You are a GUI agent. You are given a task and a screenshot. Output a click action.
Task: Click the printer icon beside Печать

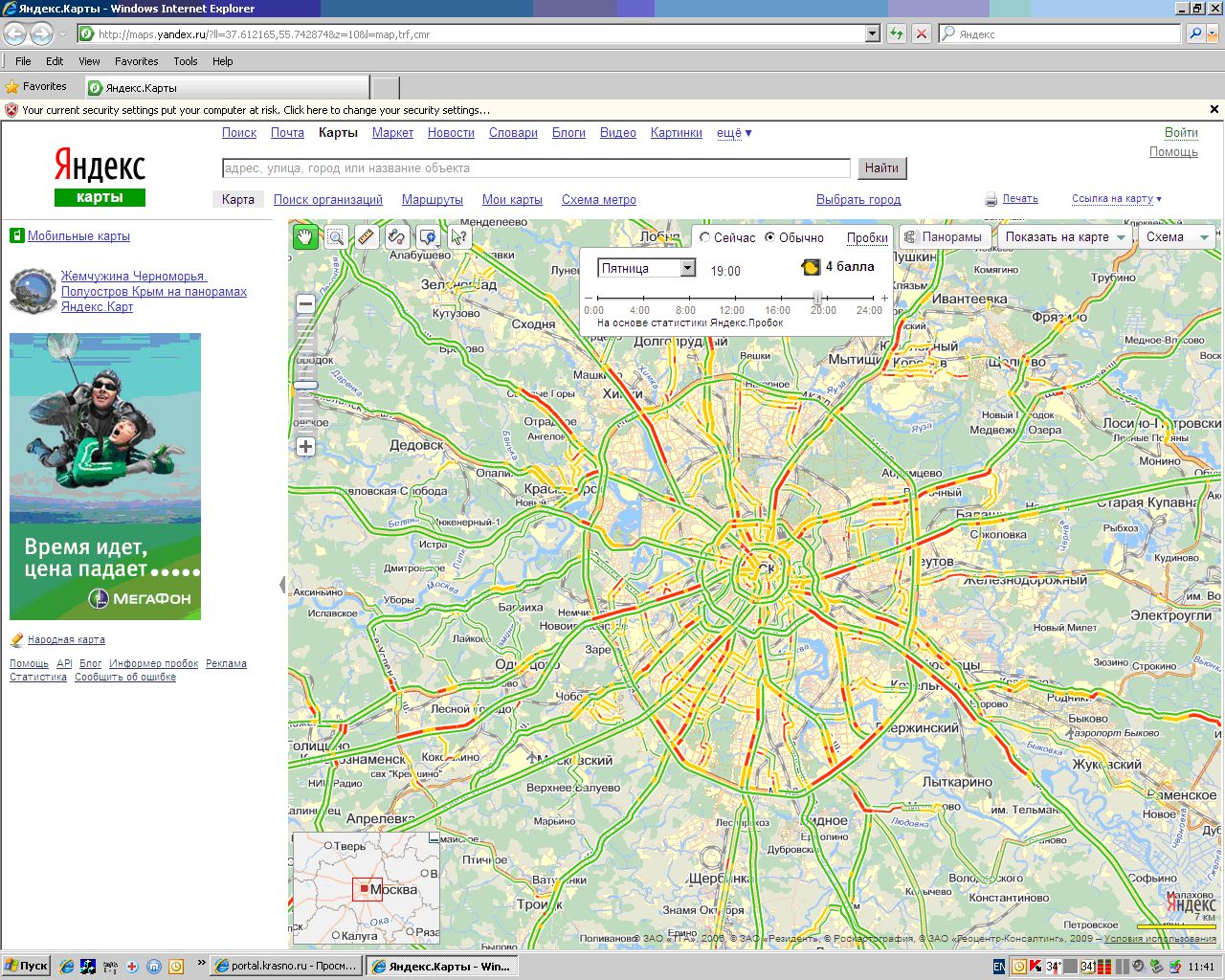pyautogui.click(x=991, y=199)
